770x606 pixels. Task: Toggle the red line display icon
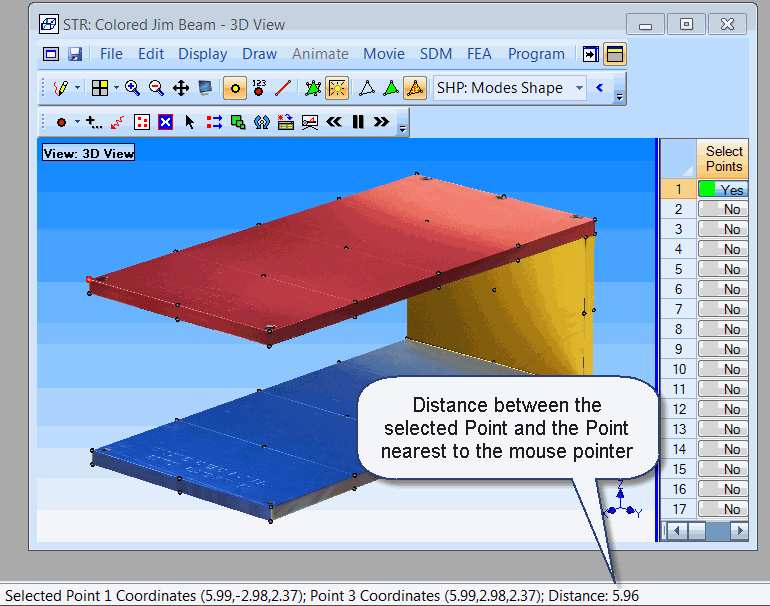283,88
